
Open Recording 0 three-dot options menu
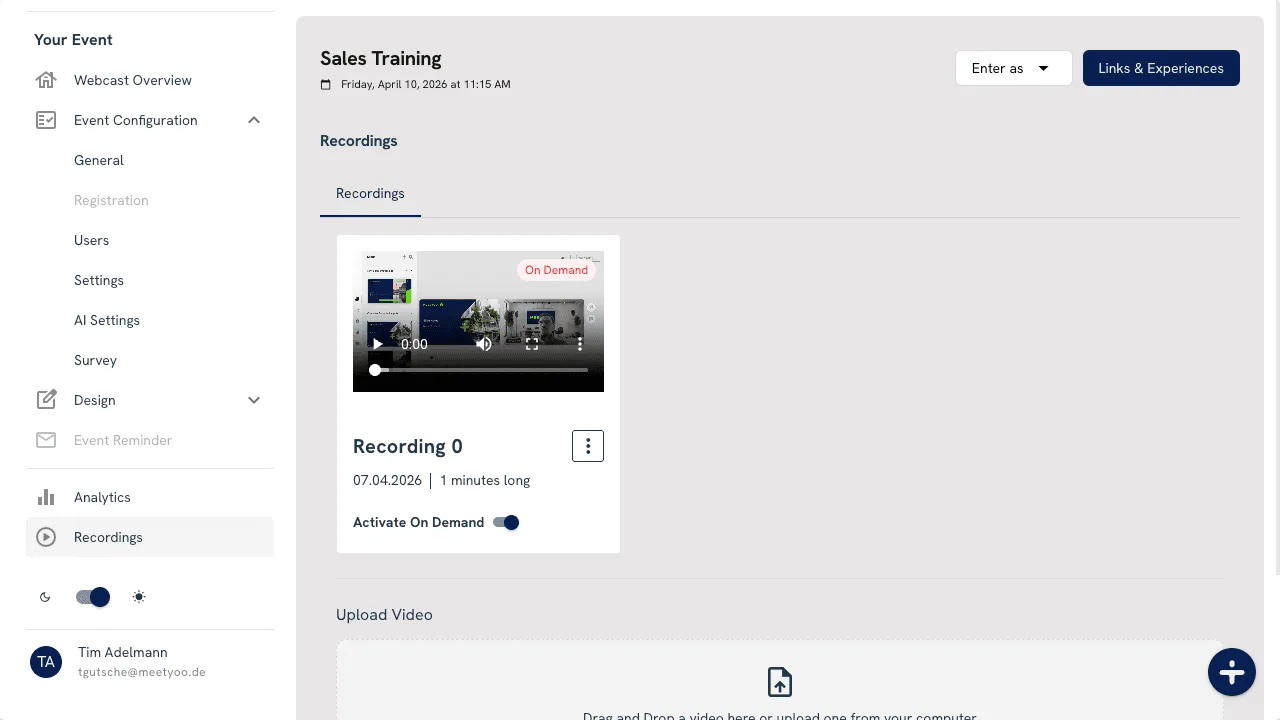coord(588,446)
